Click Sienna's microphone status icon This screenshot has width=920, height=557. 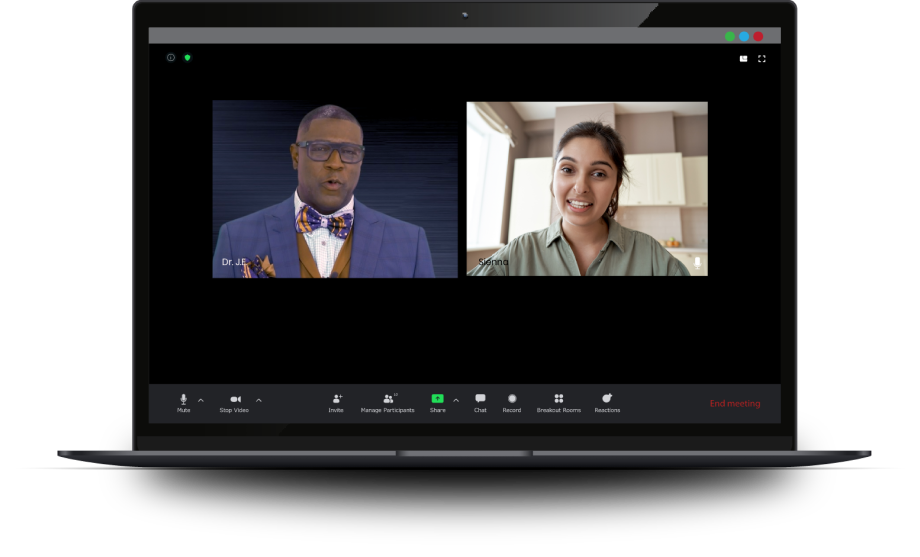click(x=697, y=262)
